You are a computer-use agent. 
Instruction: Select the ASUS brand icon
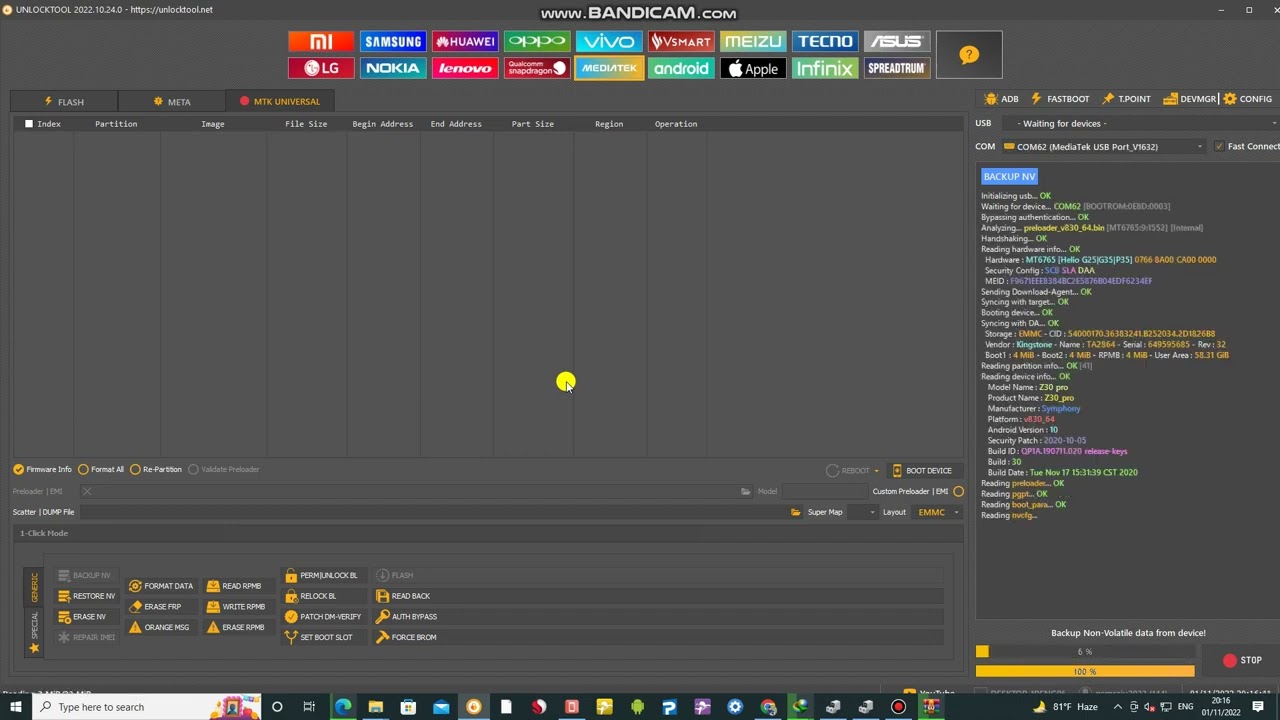click(x=897, y=41)
